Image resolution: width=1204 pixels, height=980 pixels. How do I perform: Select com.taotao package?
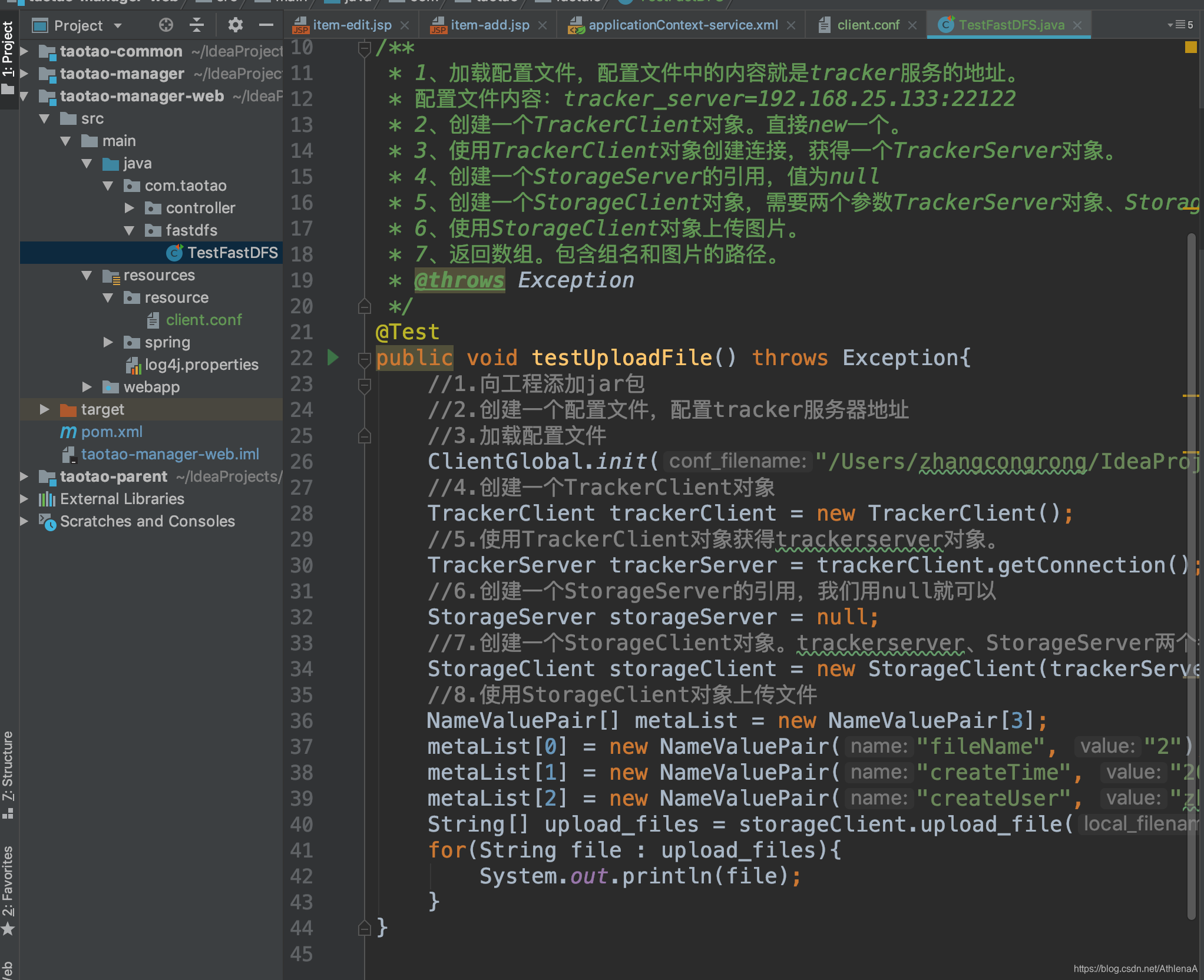186,186
